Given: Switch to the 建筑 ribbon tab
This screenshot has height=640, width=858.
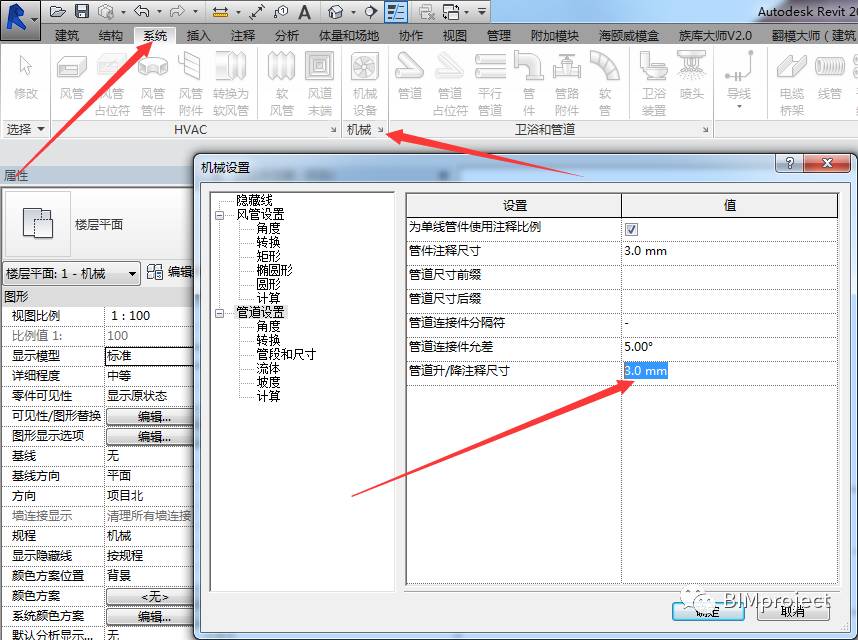Looking at the screenshot, I should [x=67, y=36].
